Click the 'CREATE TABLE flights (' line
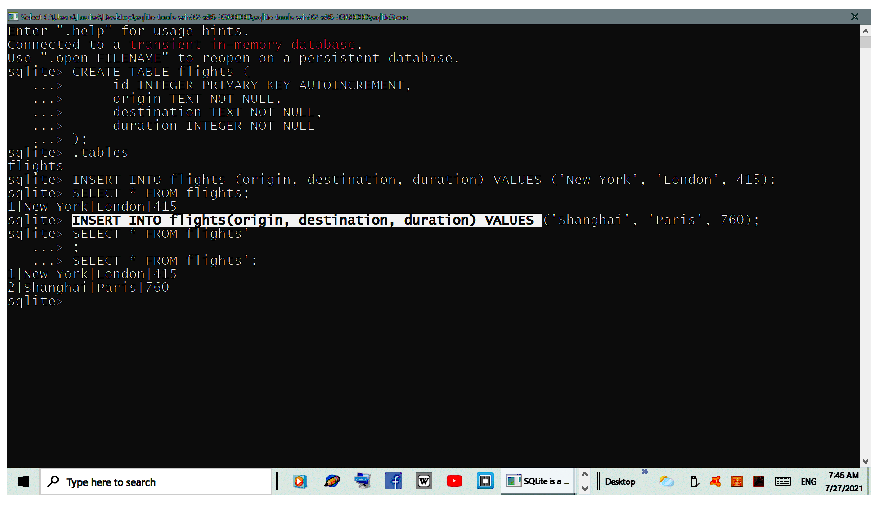The width and height of the screenshot is (880, 506). (161, 72)
